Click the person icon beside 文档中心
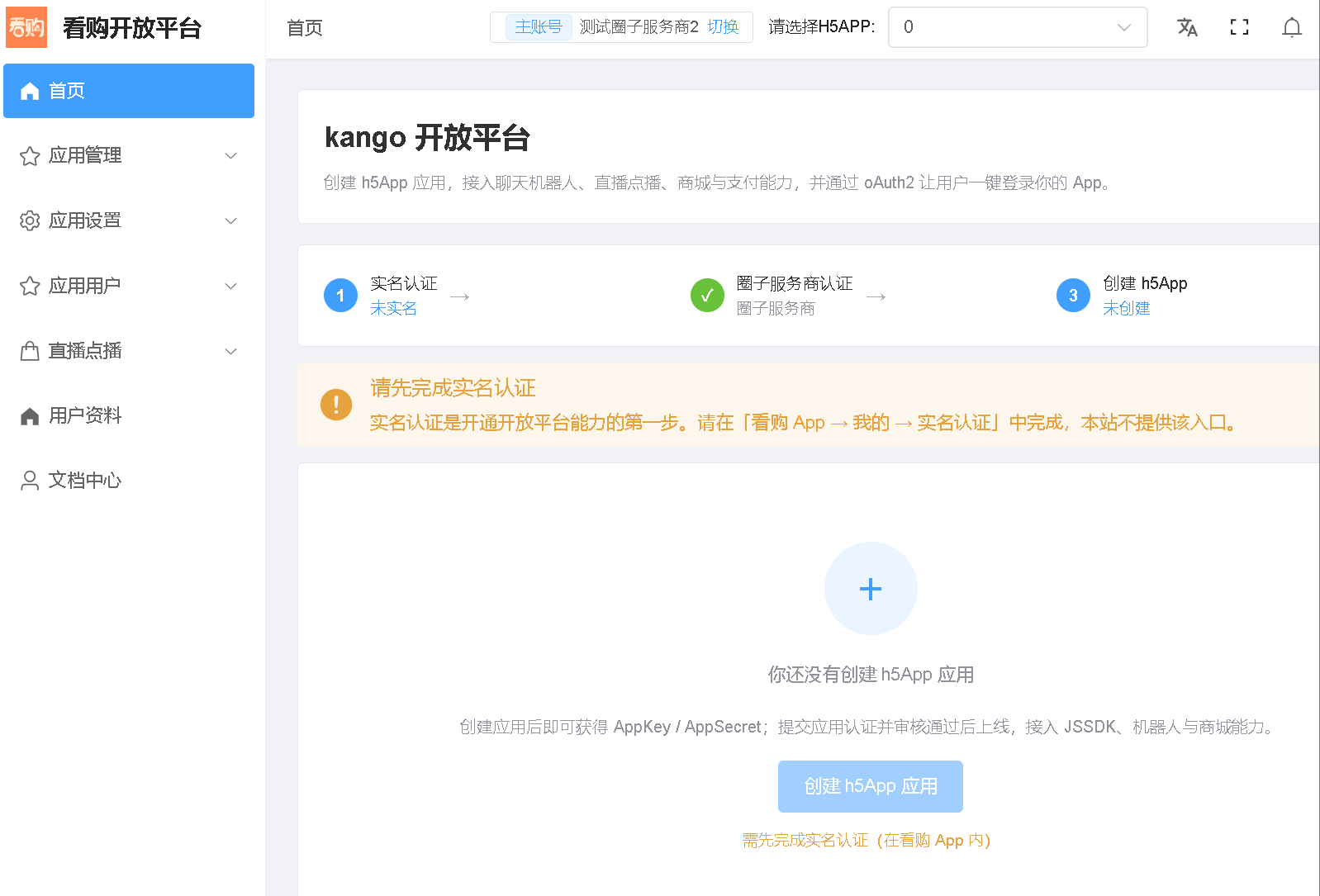This screenshot has width=1320, height=896. (30, 481)
